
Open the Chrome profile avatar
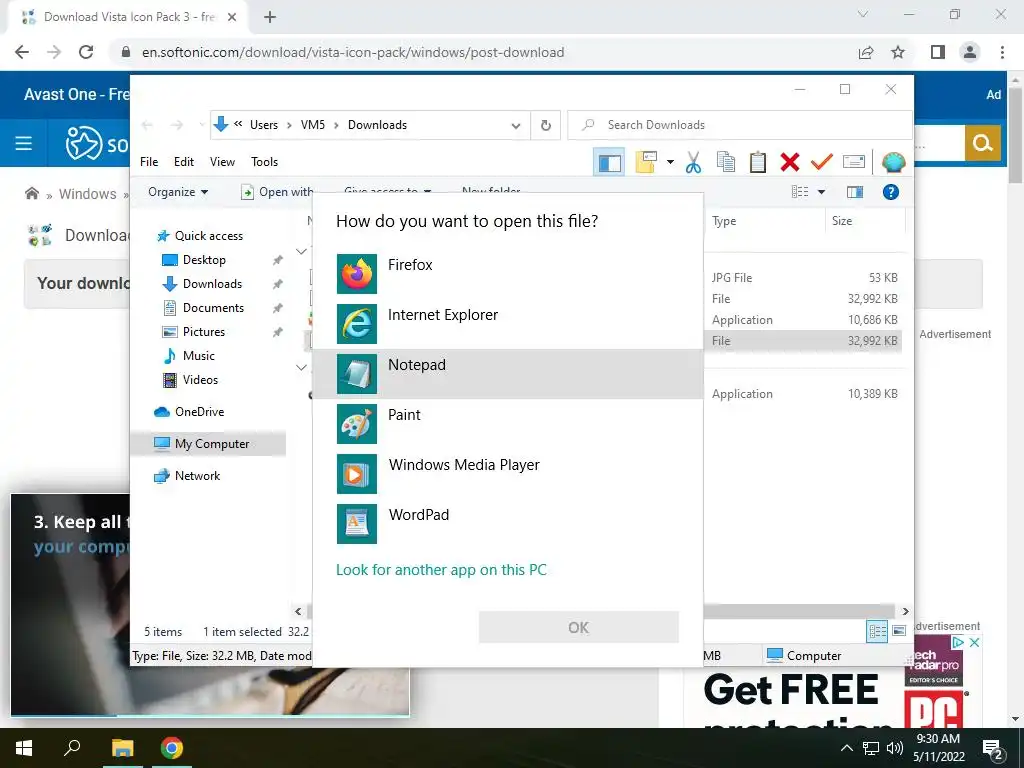970,52
